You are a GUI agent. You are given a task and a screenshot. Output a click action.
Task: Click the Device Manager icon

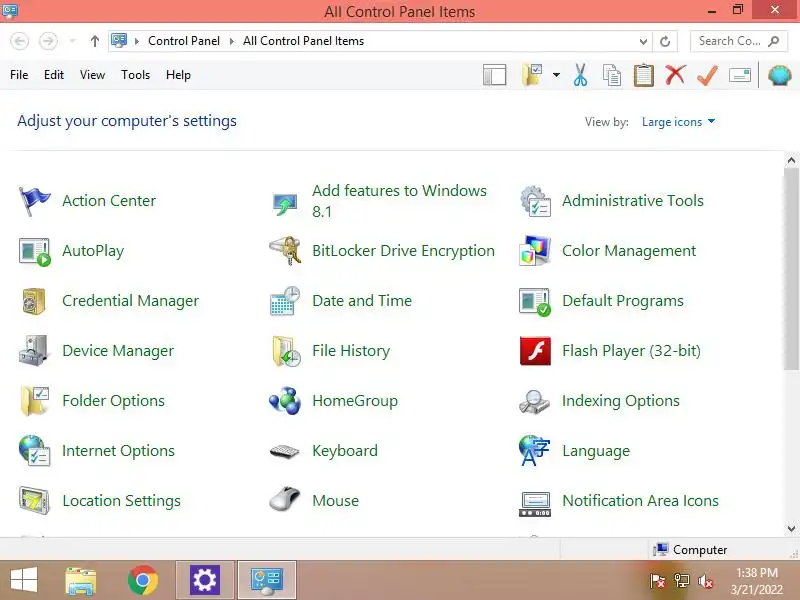(34, 351)
